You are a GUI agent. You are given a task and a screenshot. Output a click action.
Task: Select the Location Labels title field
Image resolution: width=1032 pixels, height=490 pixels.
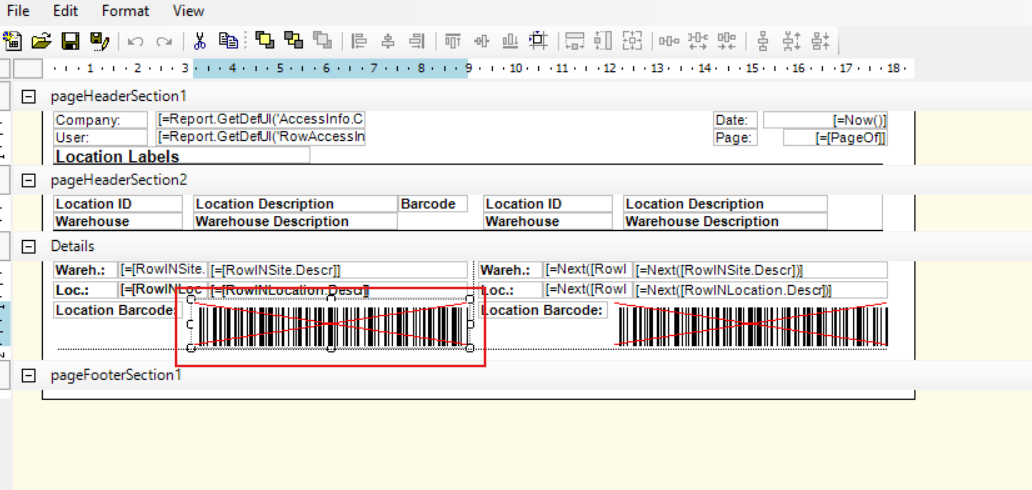tap(181, 156)
